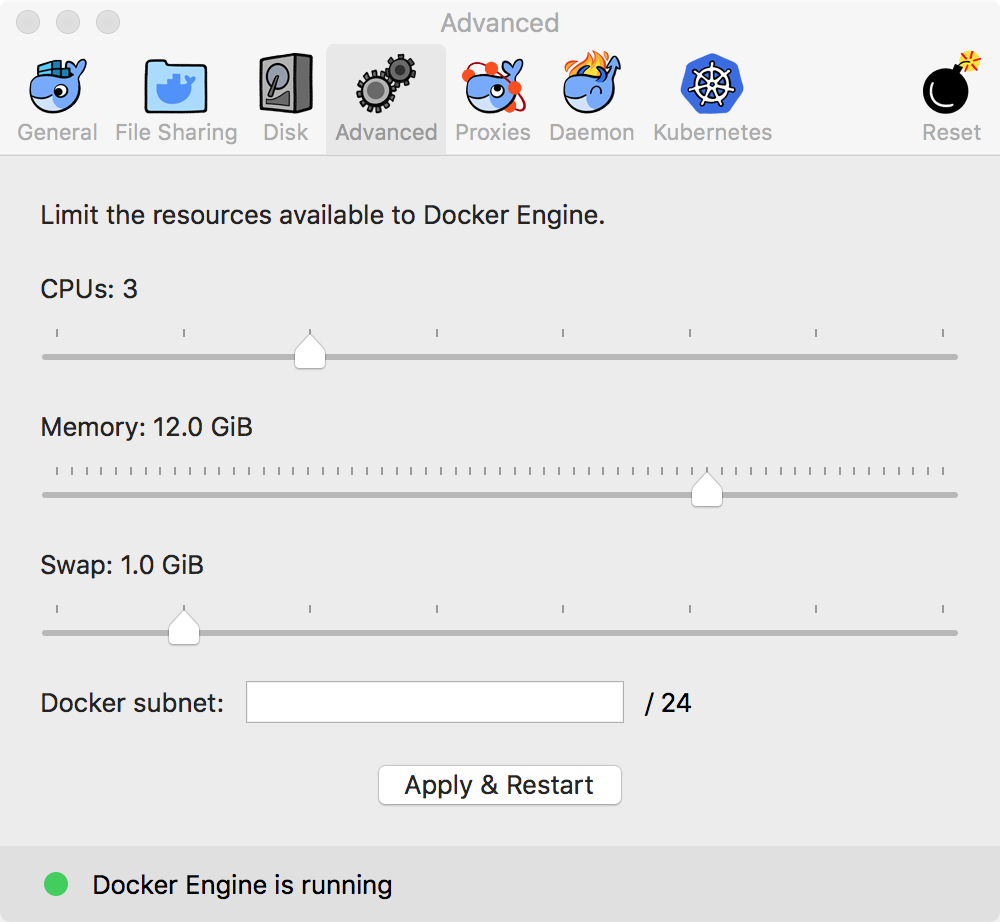Click the '/ 24' subnet suffix text

[668, 703]
